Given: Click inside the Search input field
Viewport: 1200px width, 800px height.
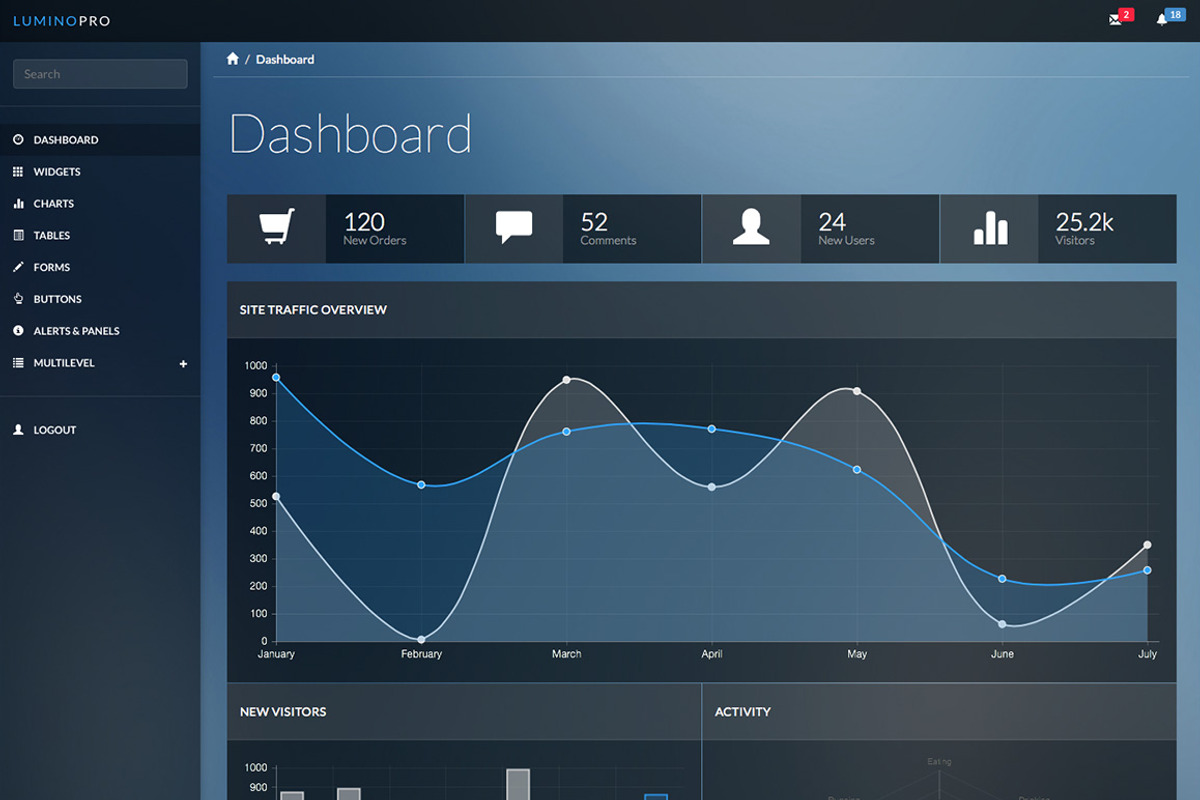Looking at the screenshot, I should point(100,73).
